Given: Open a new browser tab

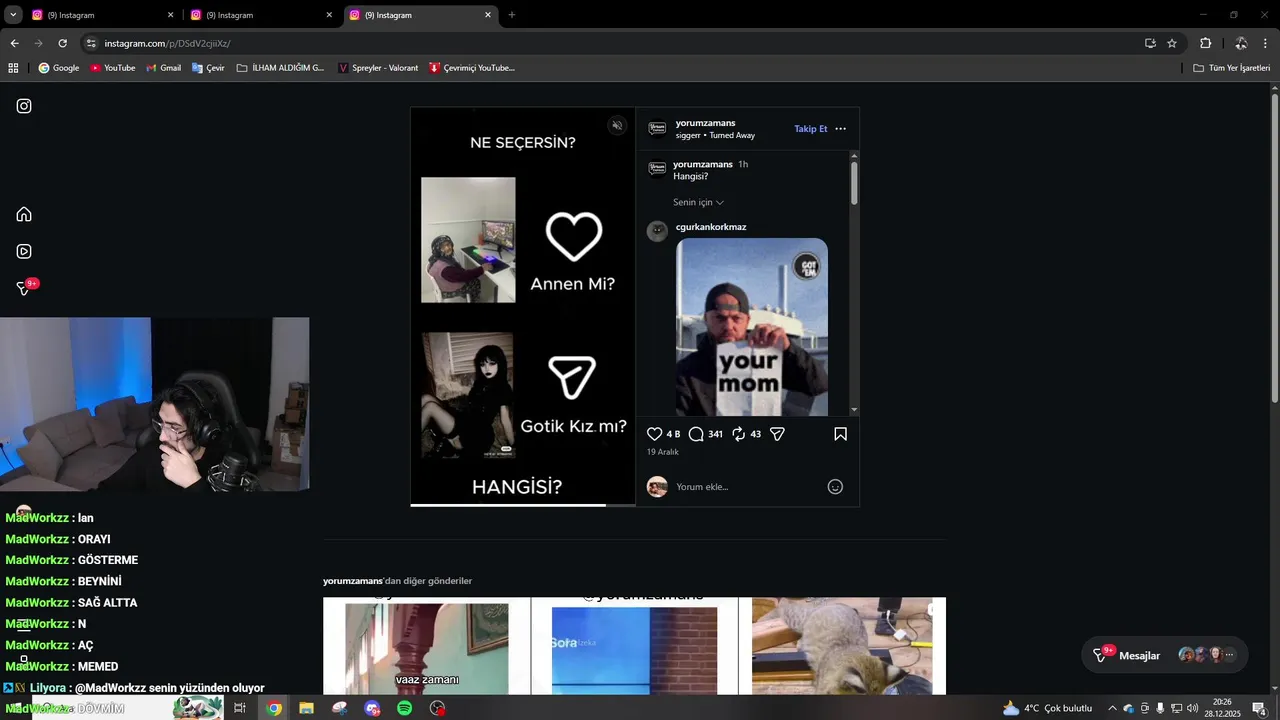Looking at the screenshot, I should click(512, 15).
